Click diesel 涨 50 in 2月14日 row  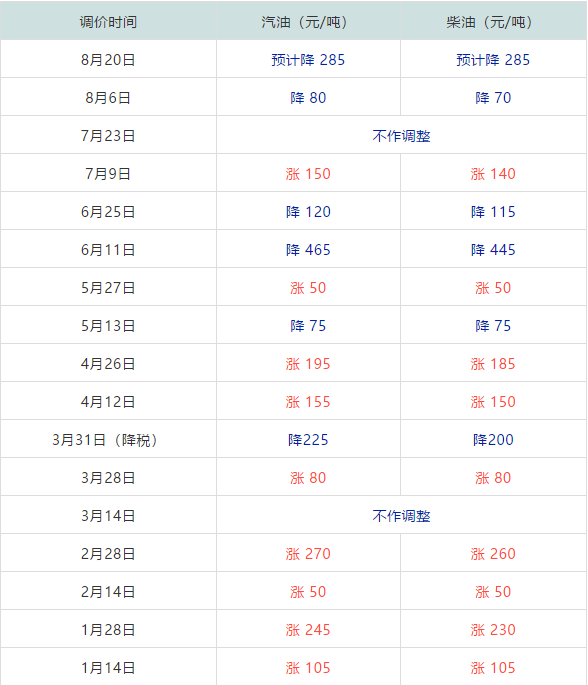(493, 592)
